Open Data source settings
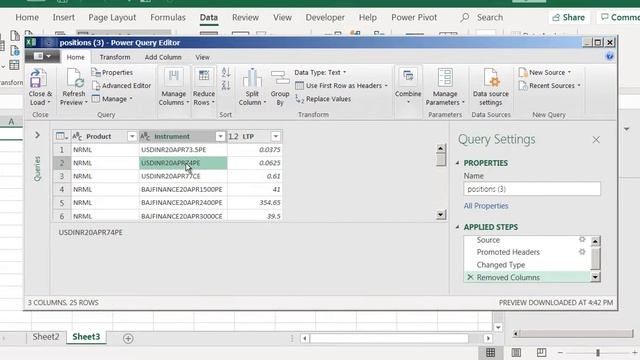 [x=491, y=87]
